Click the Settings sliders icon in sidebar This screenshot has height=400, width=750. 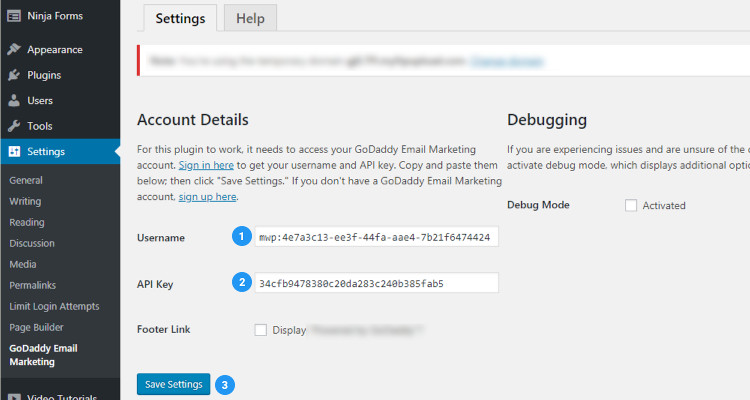coord(14,152)
